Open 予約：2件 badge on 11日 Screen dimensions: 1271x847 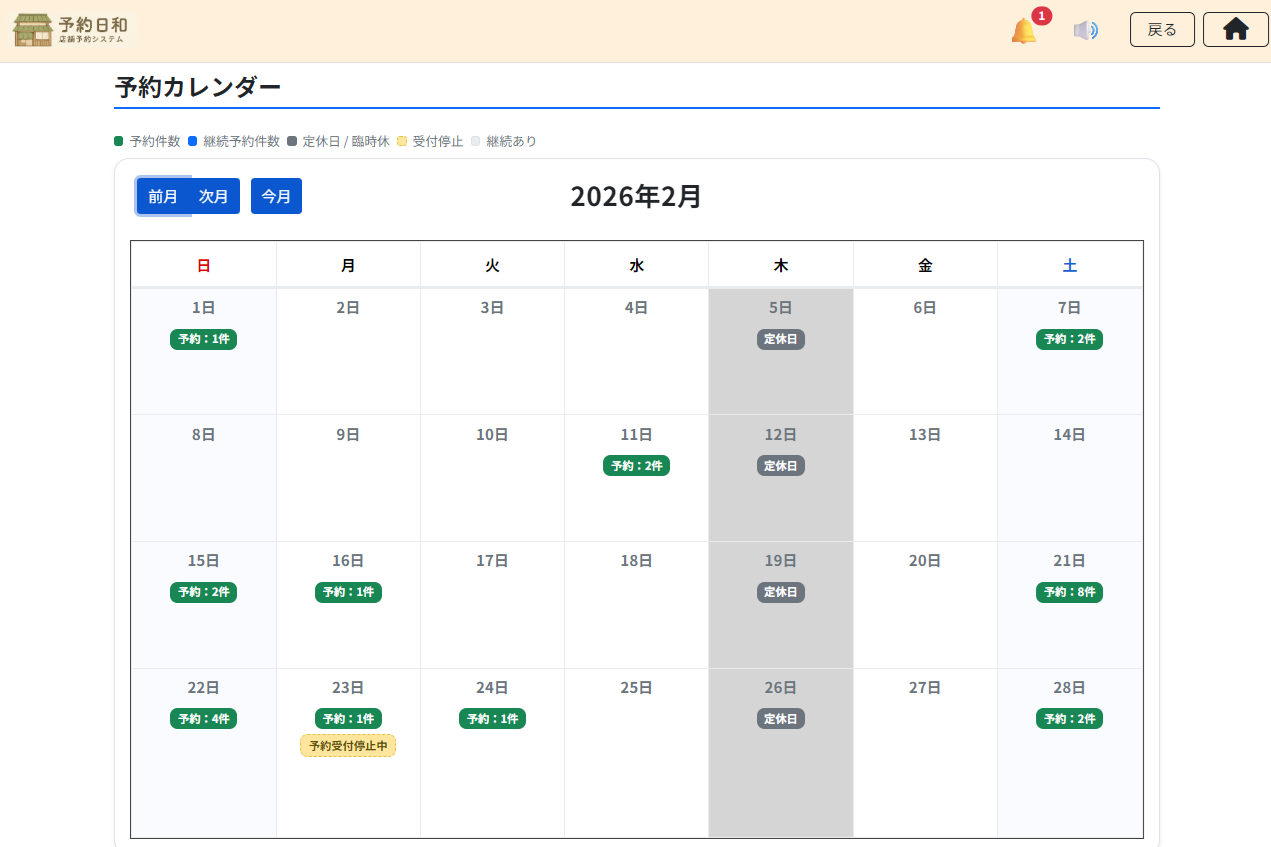636,466
